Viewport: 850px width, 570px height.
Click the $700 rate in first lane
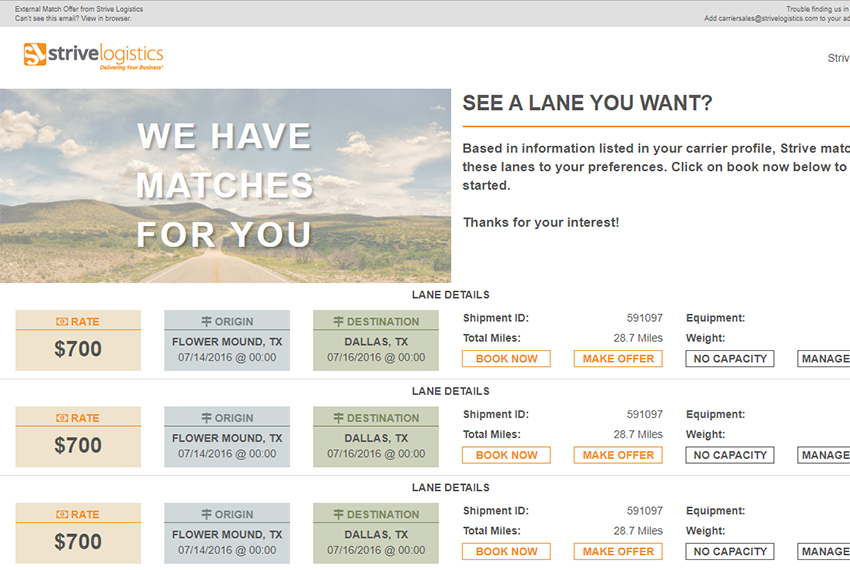tap(78, 349)
